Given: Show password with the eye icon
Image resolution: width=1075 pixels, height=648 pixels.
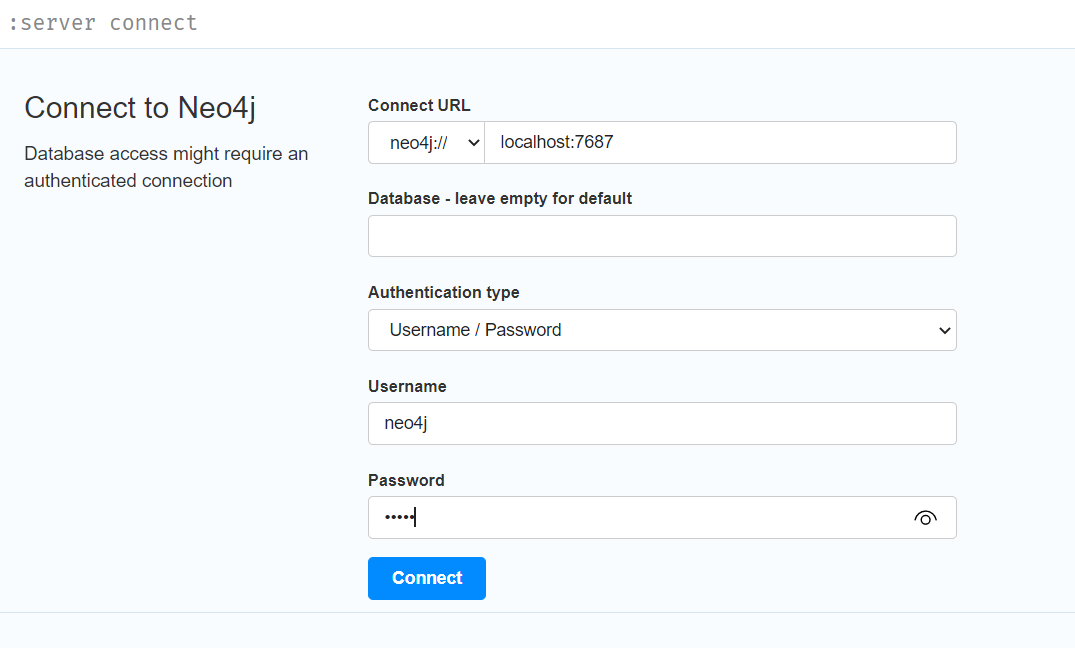Looking at the screenshot, I should (x=925, y=518).
